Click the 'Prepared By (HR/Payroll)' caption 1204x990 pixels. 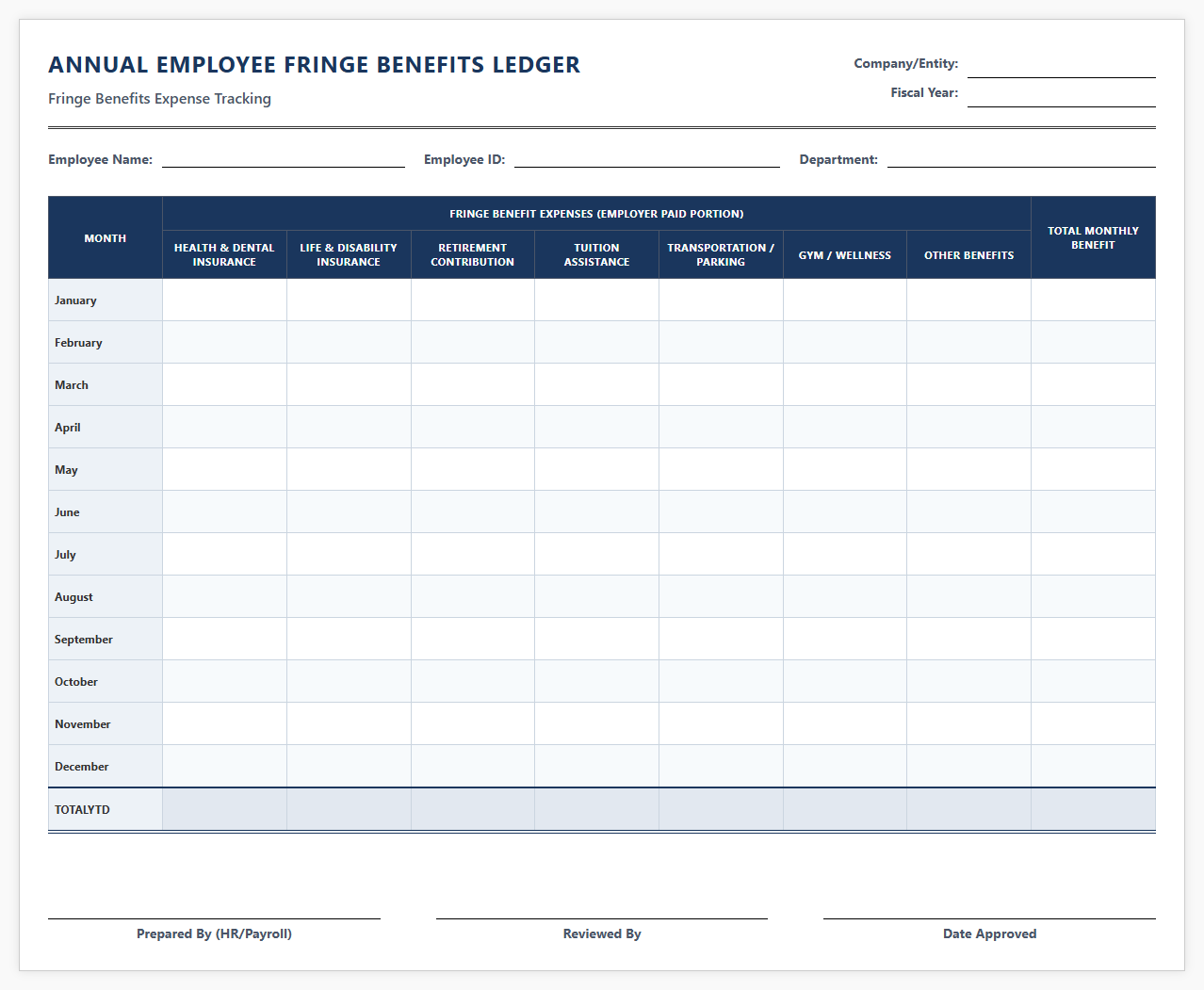tap(214, 933)
